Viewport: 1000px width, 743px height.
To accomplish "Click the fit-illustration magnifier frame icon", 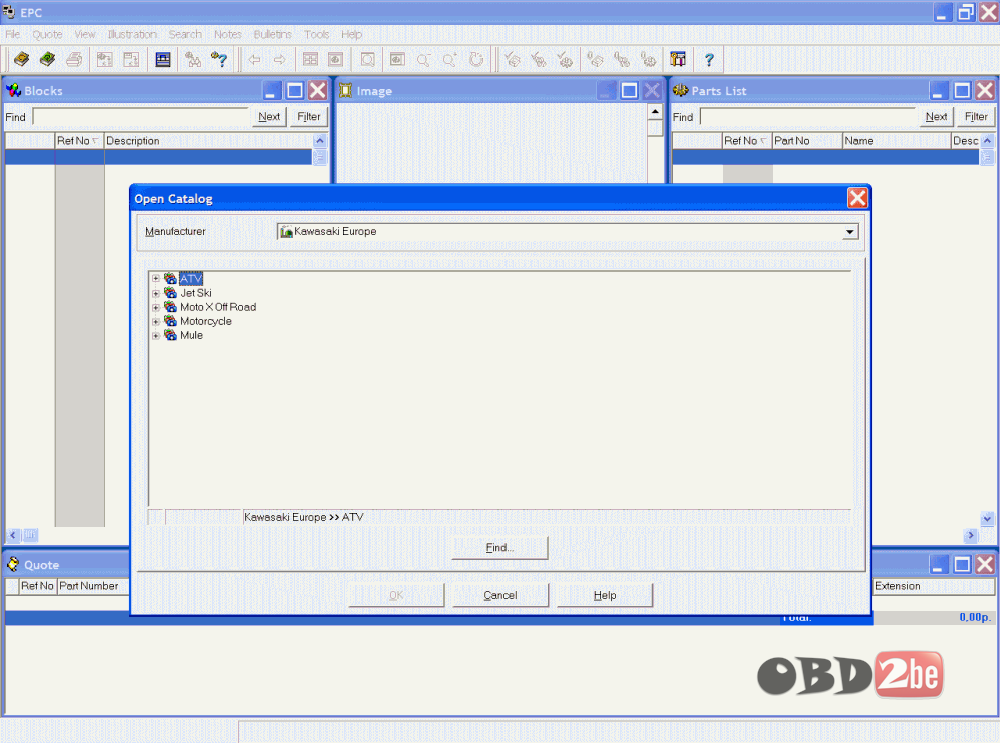I will click(367, 59).
